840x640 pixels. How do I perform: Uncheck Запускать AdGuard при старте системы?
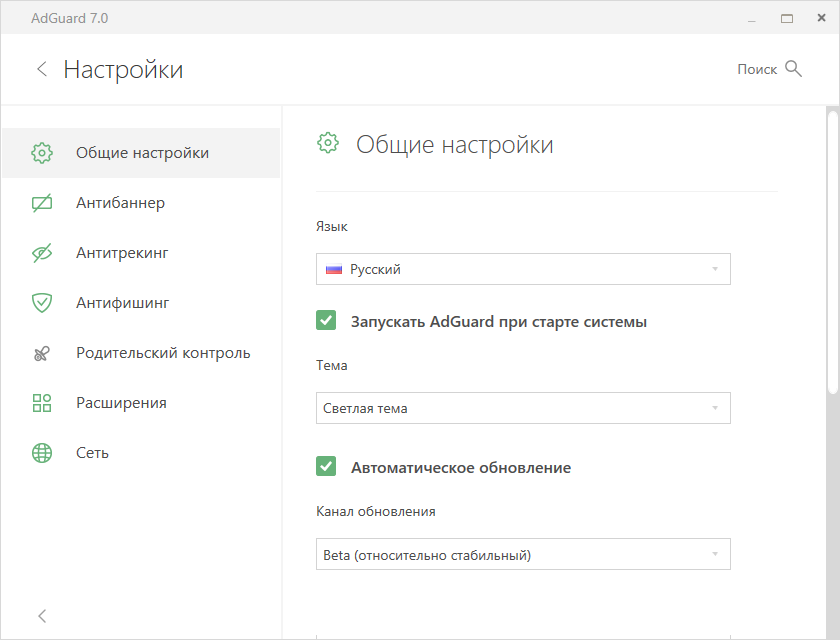click(326, 320)
